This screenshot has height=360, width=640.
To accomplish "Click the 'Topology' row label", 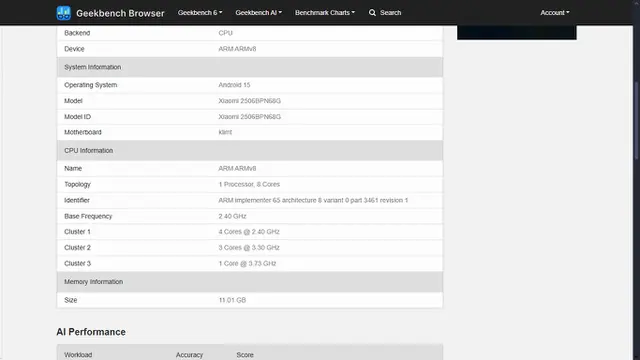I will point(78,184).
